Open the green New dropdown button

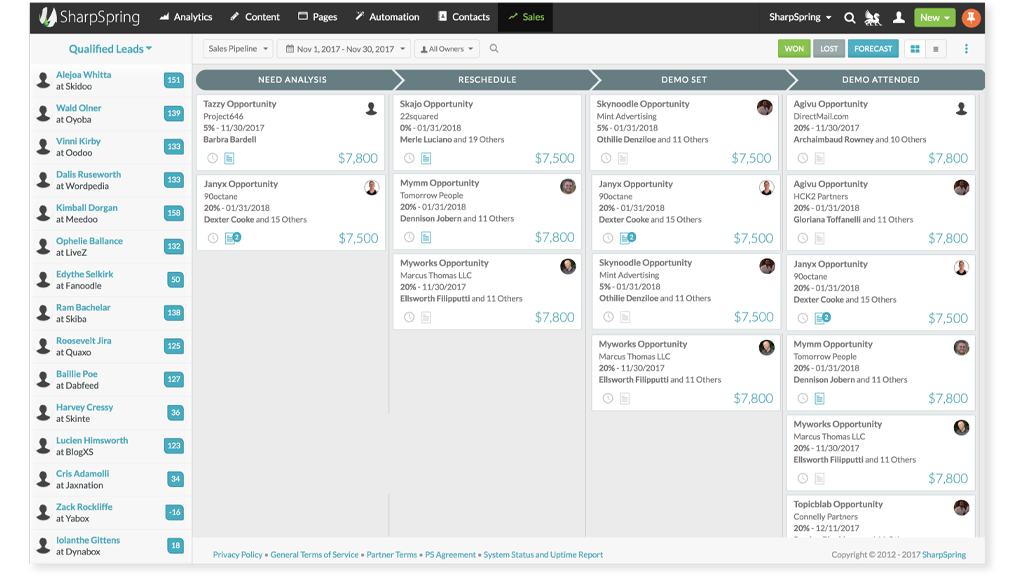pyautogui.click(x=934, y=18)
